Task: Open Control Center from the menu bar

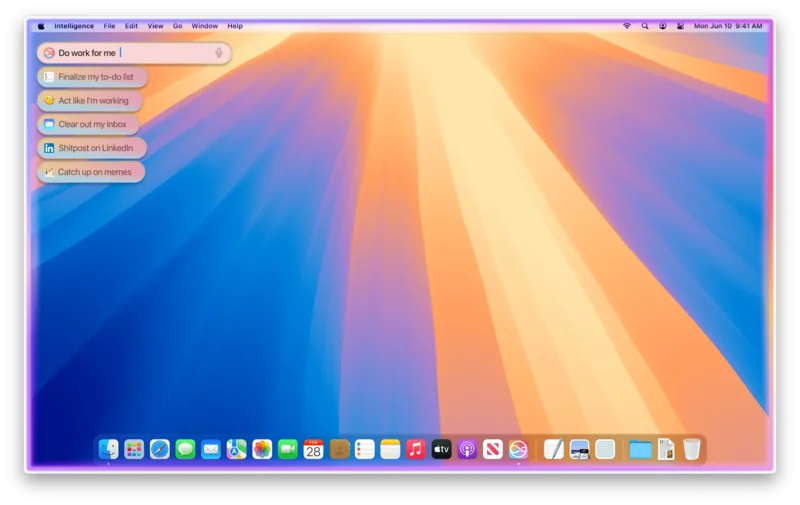Action: tap(680, 26)
